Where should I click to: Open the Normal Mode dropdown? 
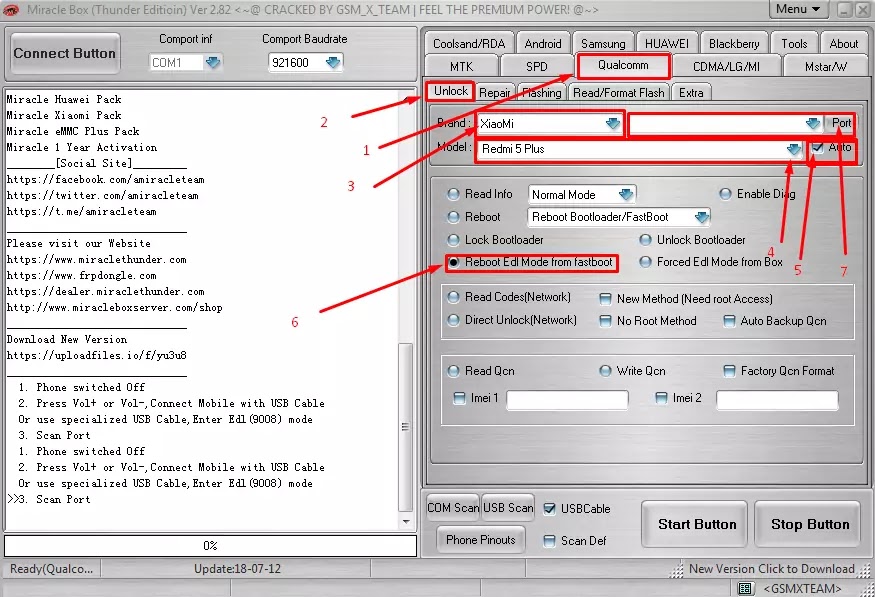click(x=626, y=194)
